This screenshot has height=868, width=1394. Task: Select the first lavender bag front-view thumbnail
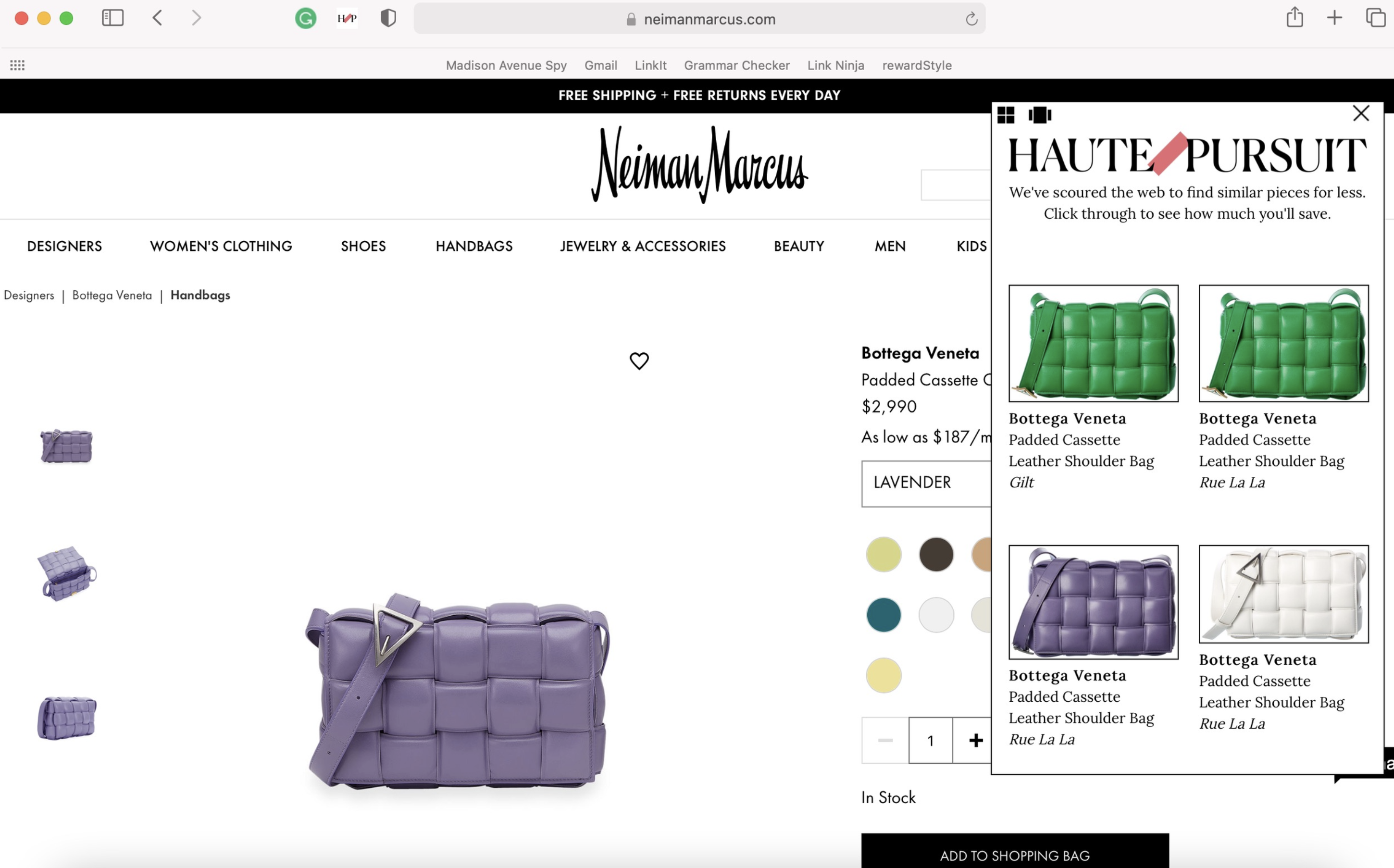coord(66,446)
